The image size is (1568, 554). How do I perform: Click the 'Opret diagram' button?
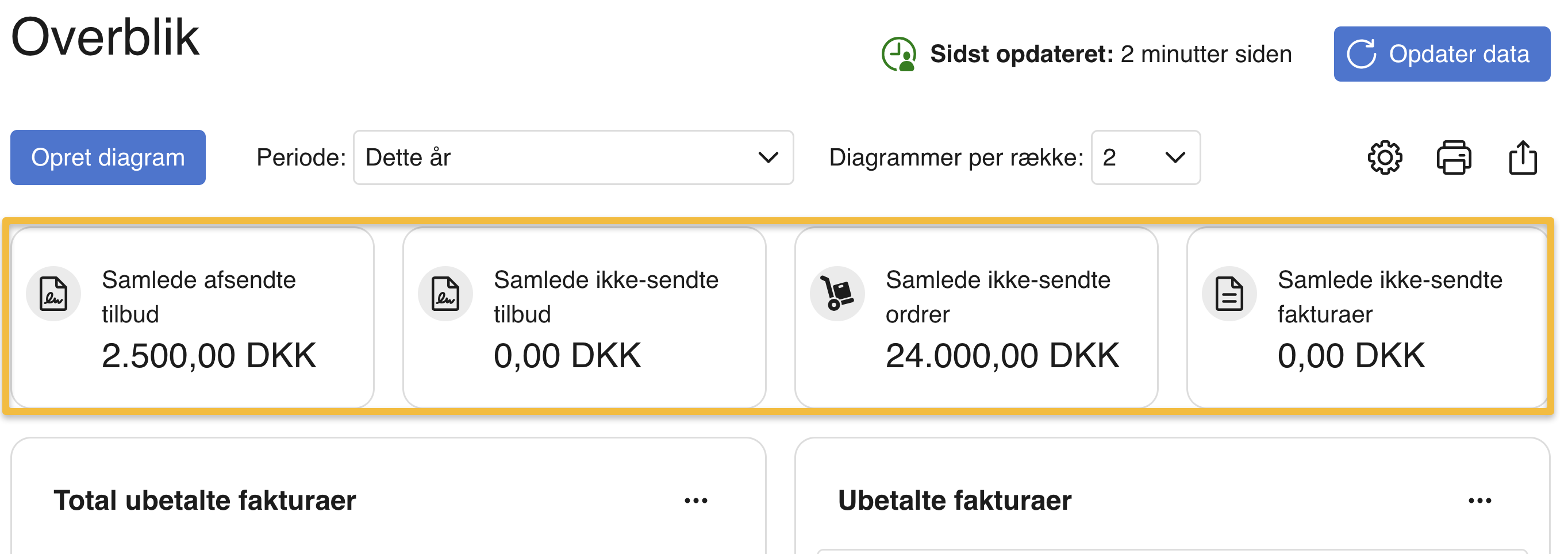[x=107, y=157]
